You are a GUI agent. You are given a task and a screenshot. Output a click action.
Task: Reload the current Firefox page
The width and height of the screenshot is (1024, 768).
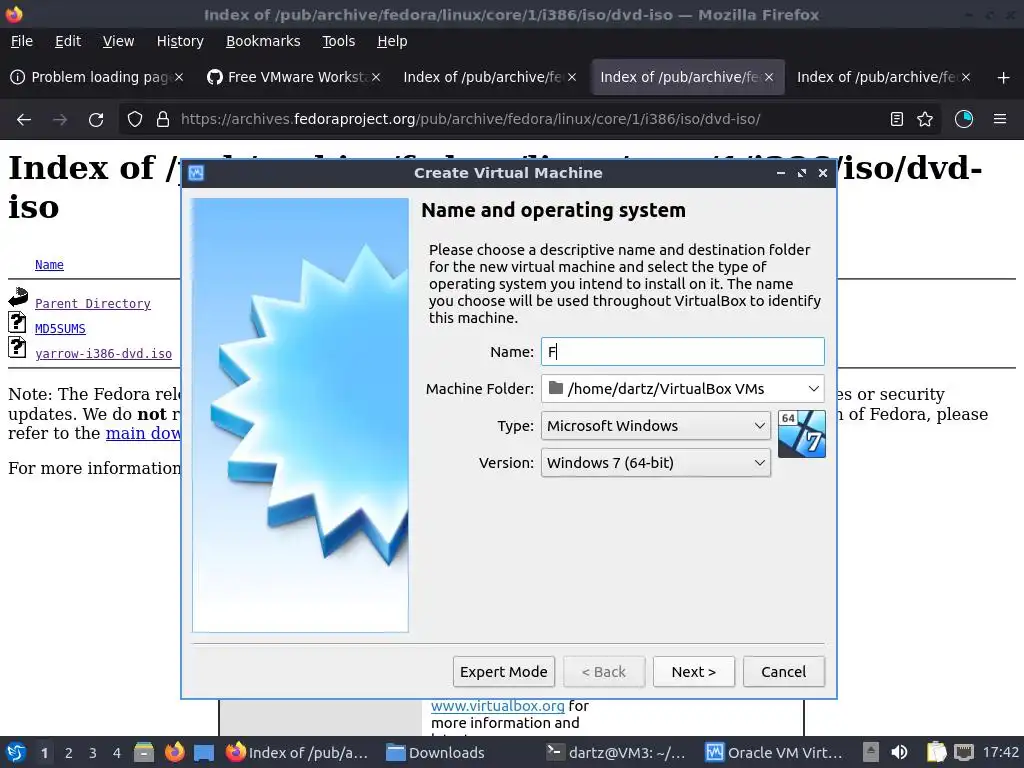coord(96,120)
